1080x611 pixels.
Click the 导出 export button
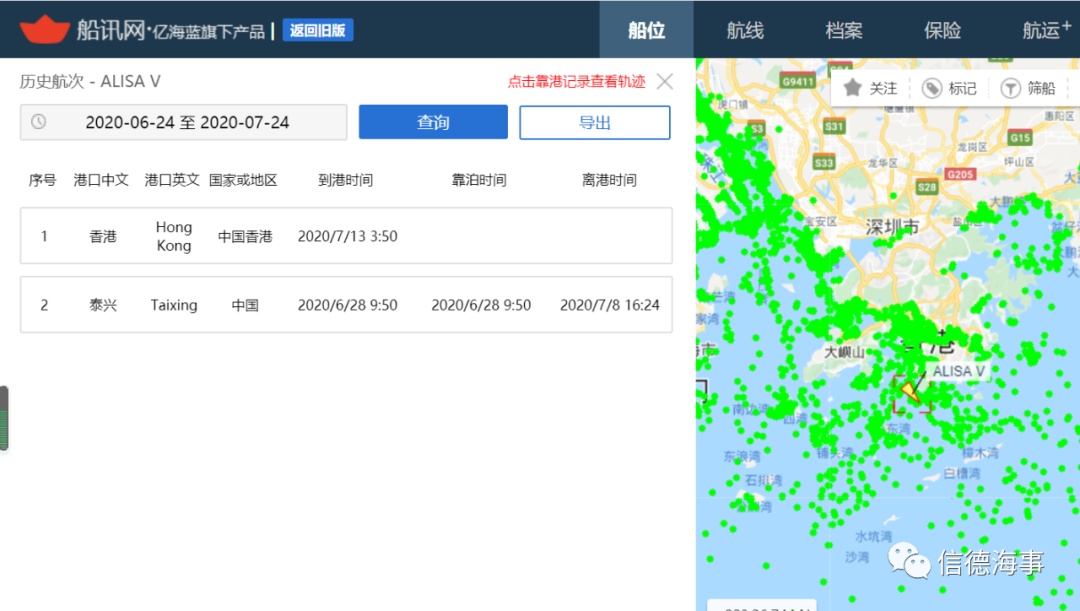(x=594, y=122)
